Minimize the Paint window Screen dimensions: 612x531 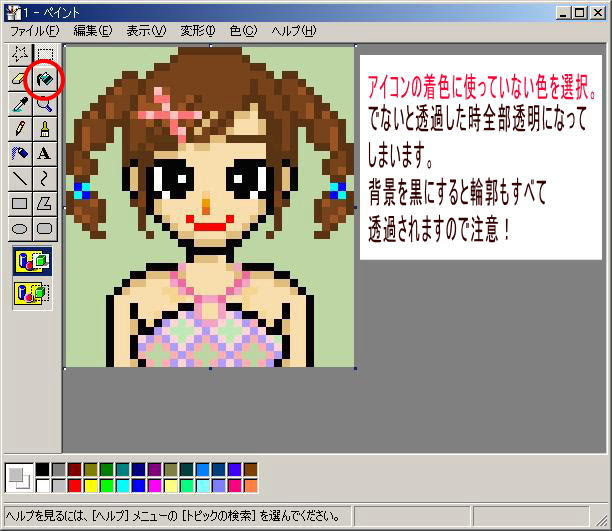(563, 13)
